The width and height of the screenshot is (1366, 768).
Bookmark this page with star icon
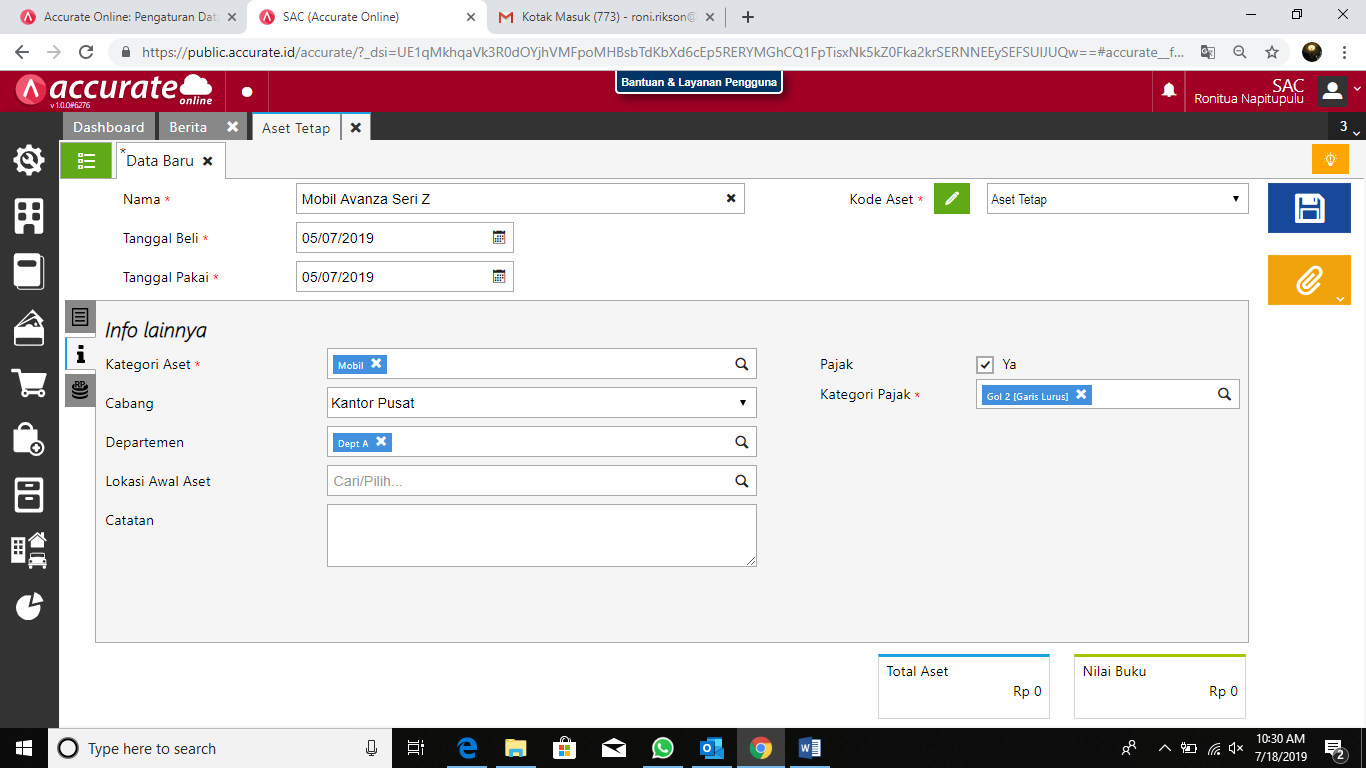pos(1271,52)
